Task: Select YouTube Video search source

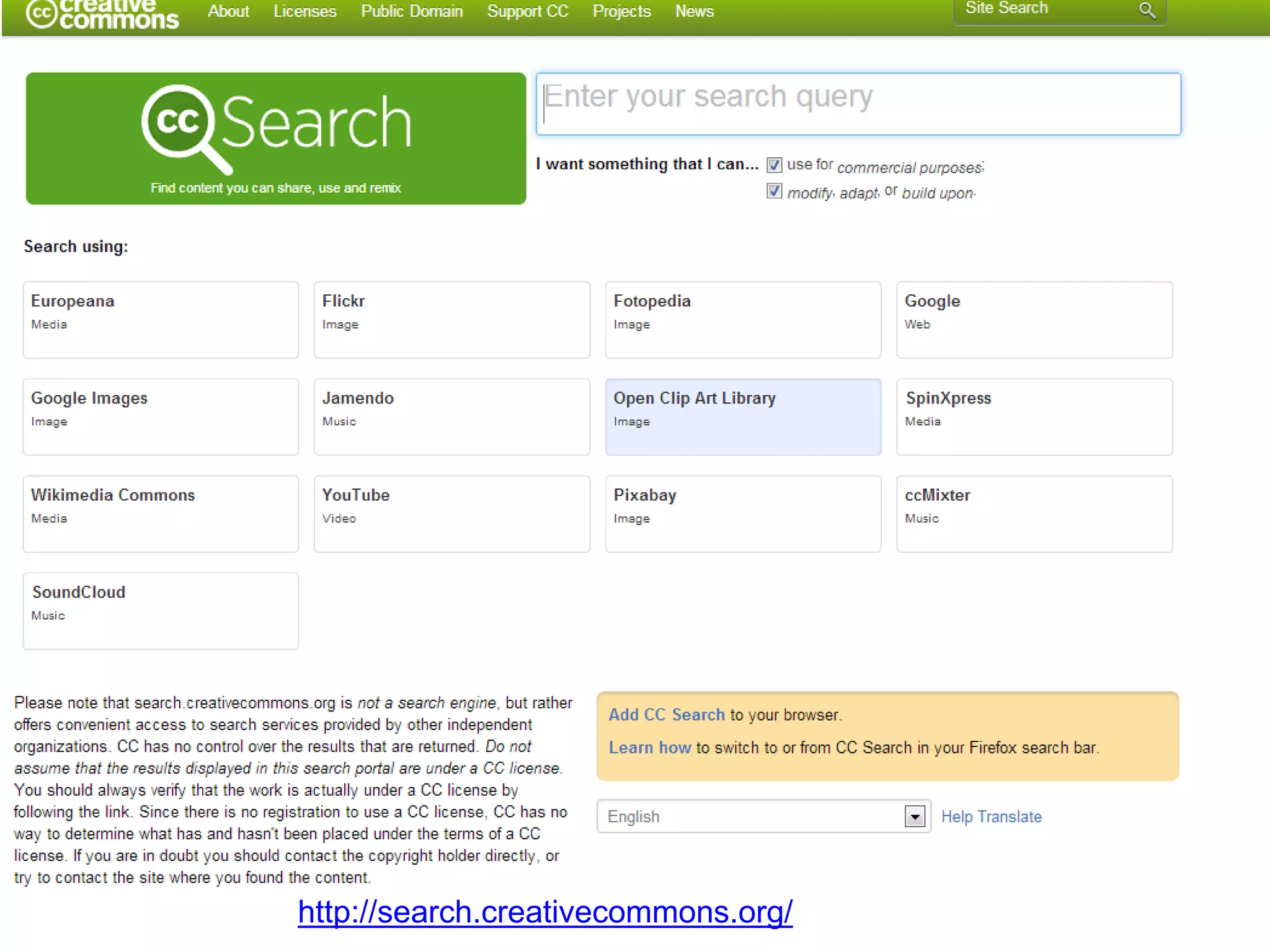Action: tap(452, 514)
